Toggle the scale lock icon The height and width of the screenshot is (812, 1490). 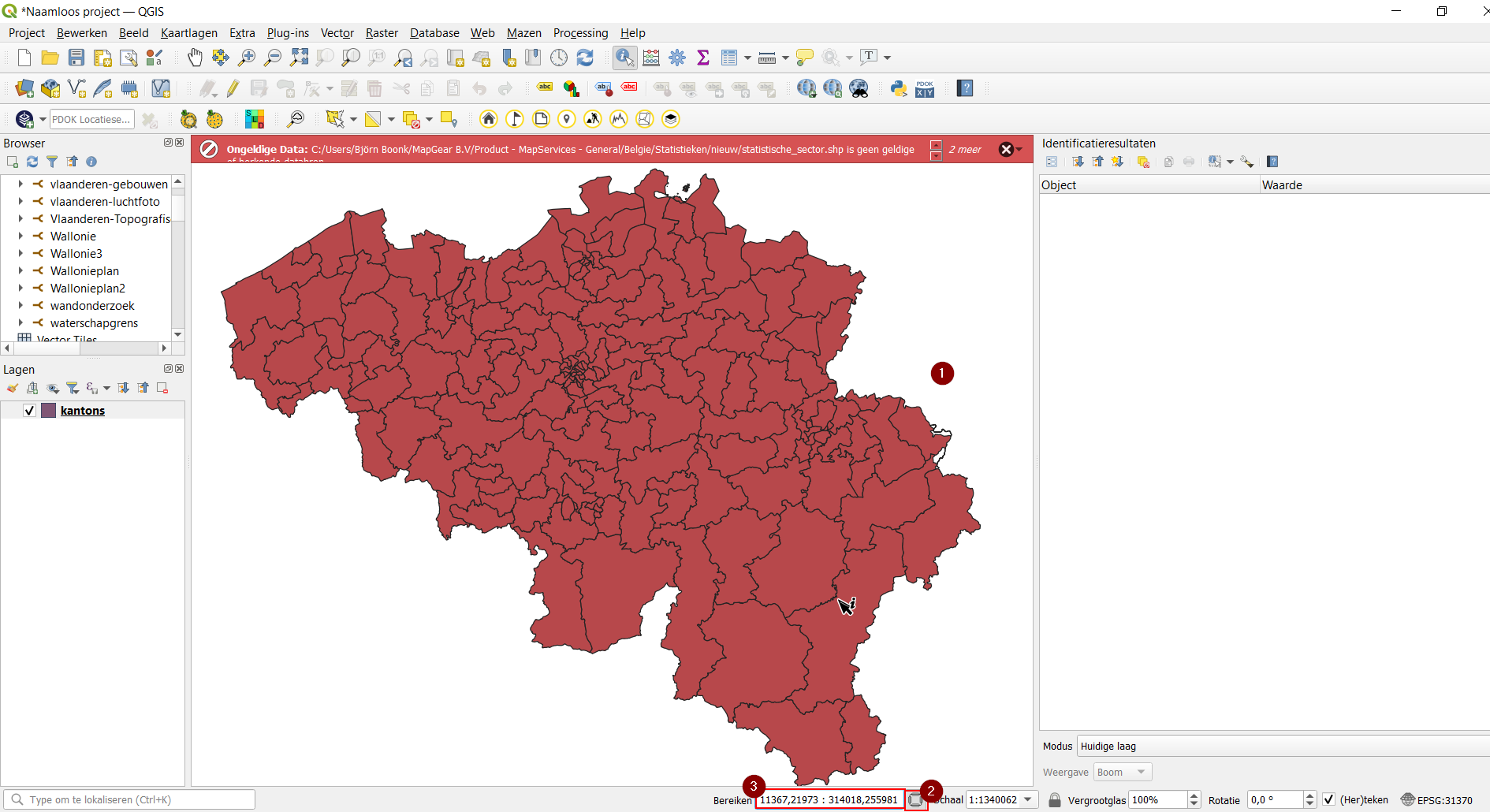[x=1055, y=799]
